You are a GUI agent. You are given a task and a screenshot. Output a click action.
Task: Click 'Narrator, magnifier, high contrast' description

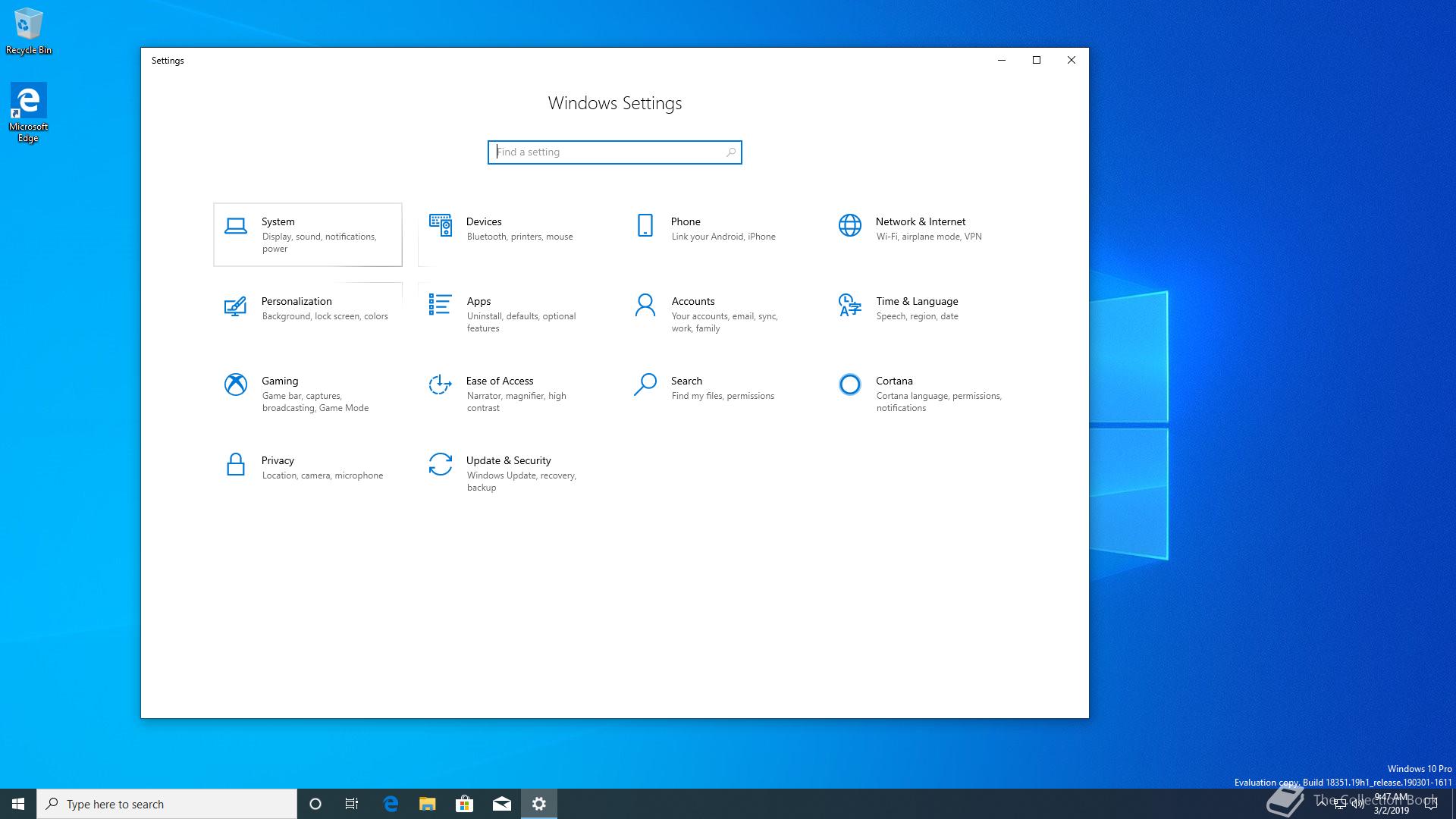tap(516, 402)
